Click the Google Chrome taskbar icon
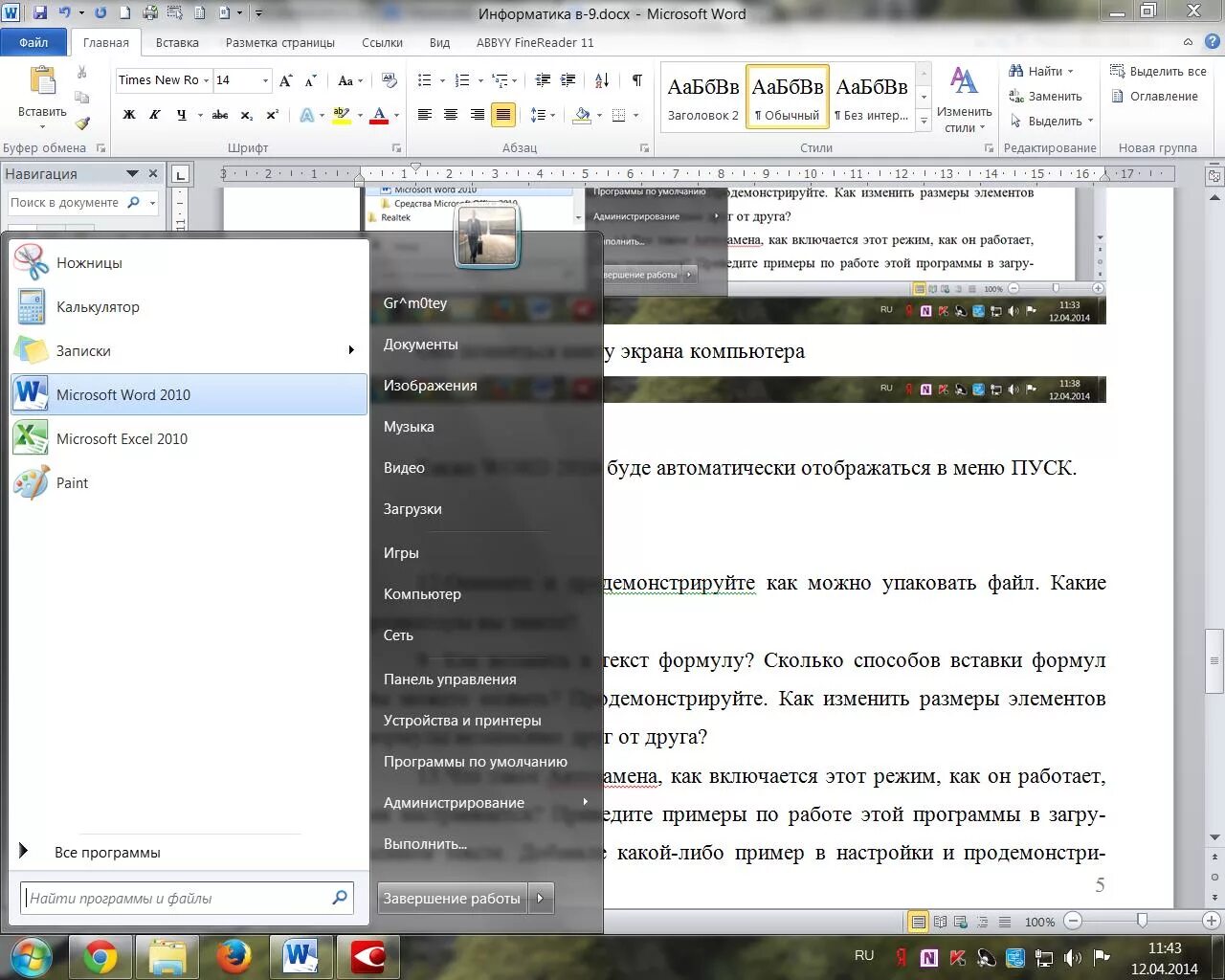The width and height of the screenshot is (1225, 980). coord(100,956)
